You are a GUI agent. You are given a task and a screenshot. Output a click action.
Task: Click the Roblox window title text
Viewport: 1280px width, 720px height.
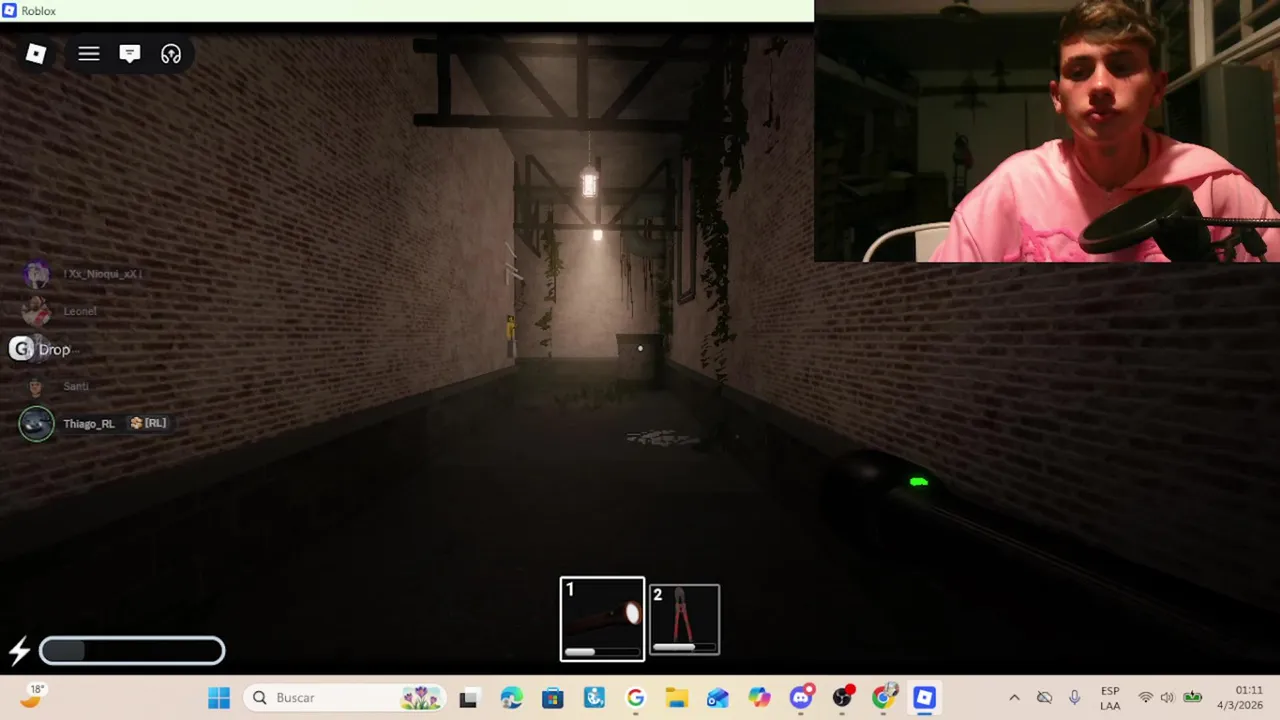tap(39, 11)
